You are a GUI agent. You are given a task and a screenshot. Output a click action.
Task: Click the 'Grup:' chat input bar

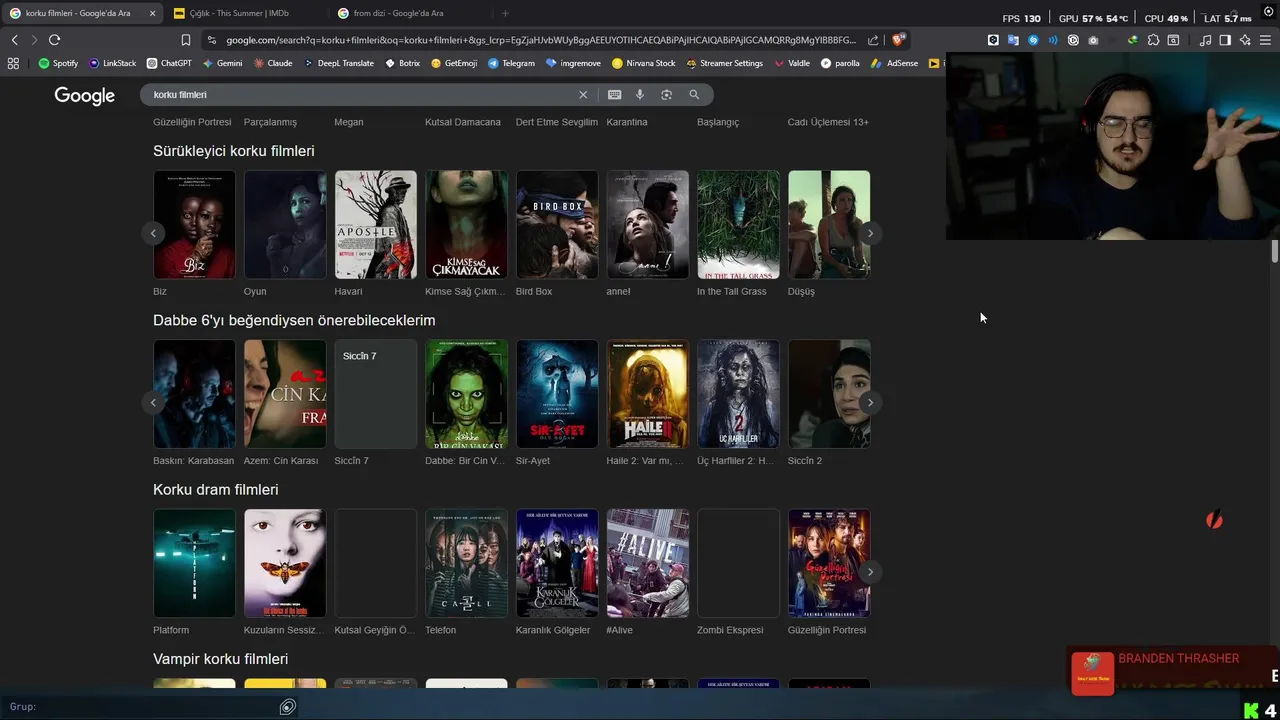pyautogui.click(x=150, y=707)
